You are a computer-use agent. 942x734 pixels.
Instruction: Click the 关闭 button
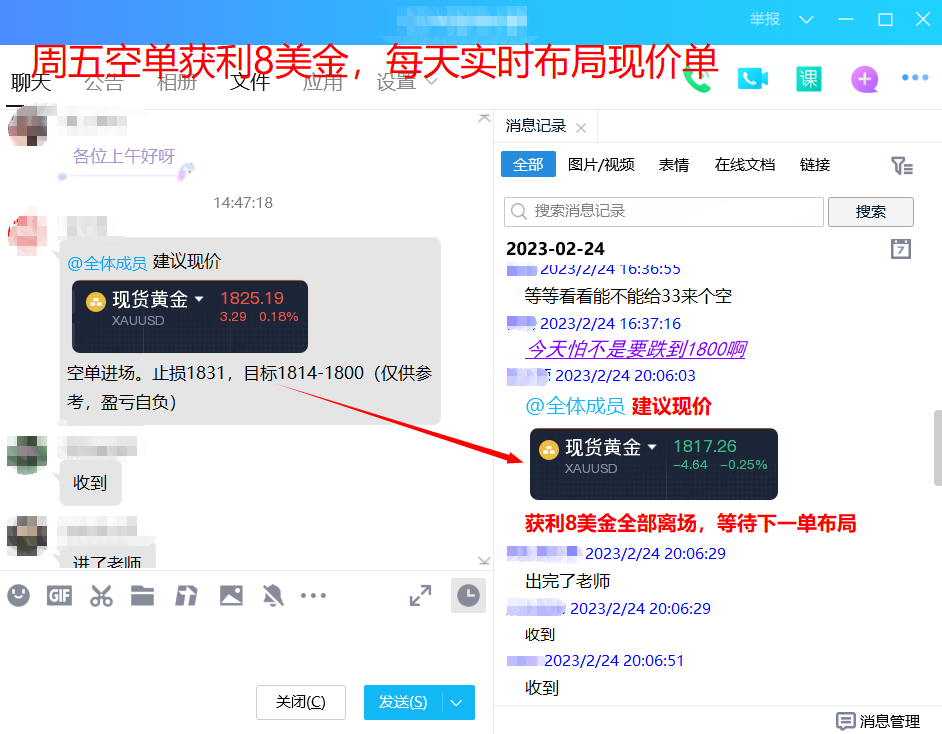pyautogui.click(x=300, y=703)
